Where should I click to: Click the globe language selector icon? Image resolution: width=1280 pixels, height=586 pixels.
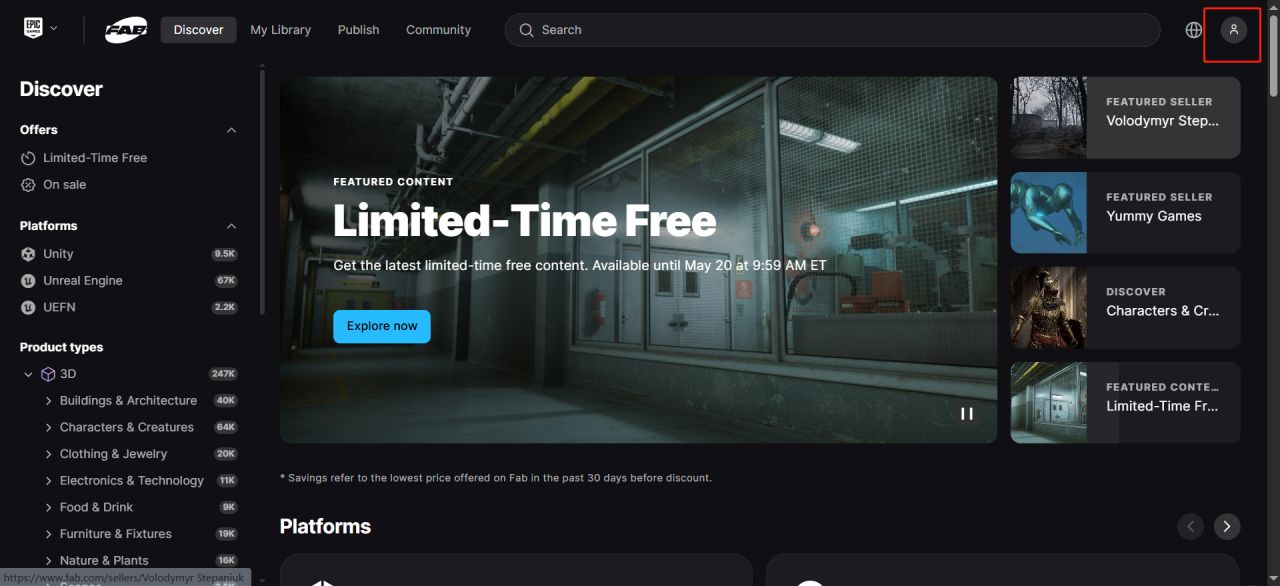tap(1193, 30)
